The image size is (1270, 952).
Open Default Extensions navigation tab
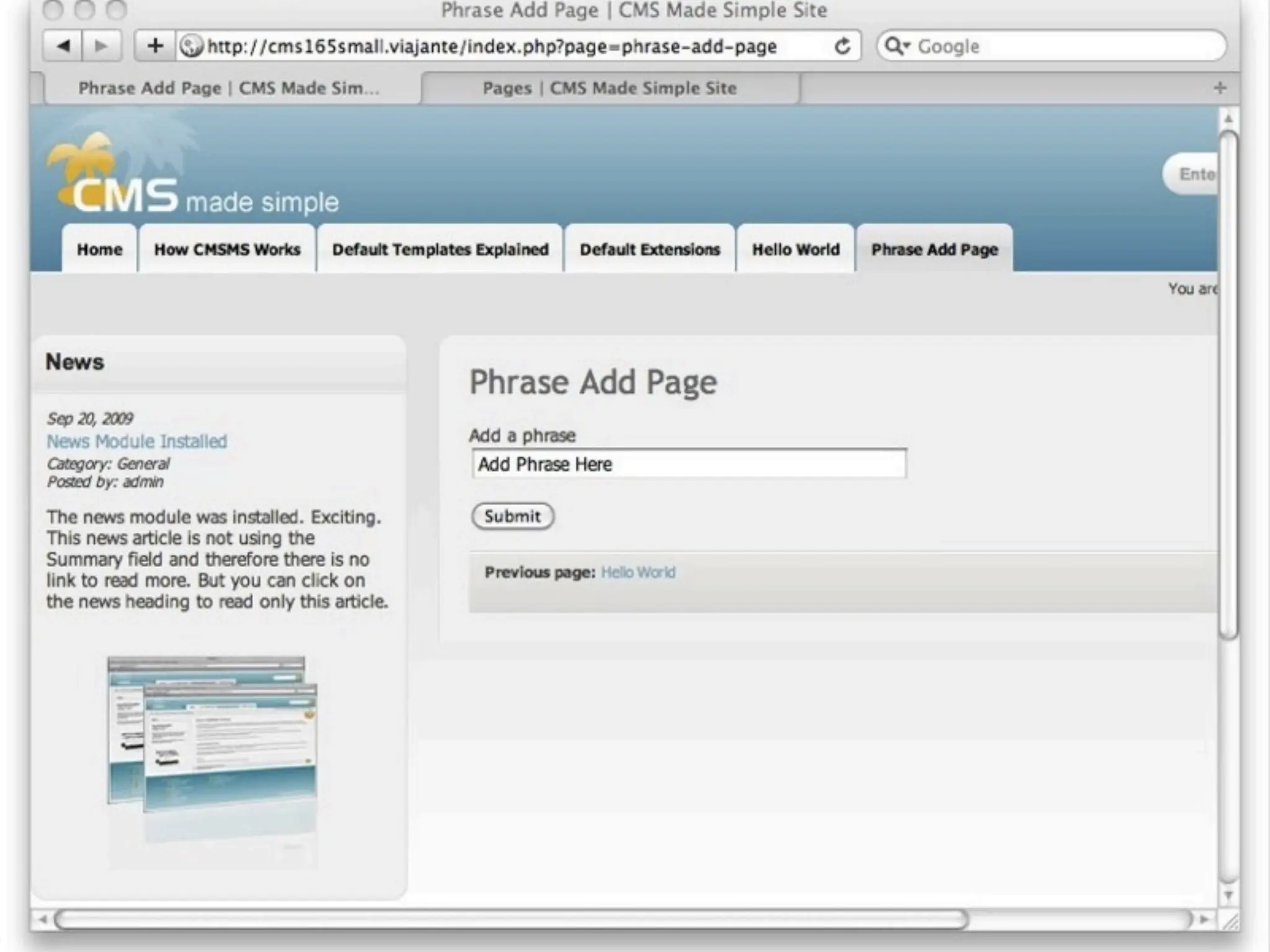[650, 249]
